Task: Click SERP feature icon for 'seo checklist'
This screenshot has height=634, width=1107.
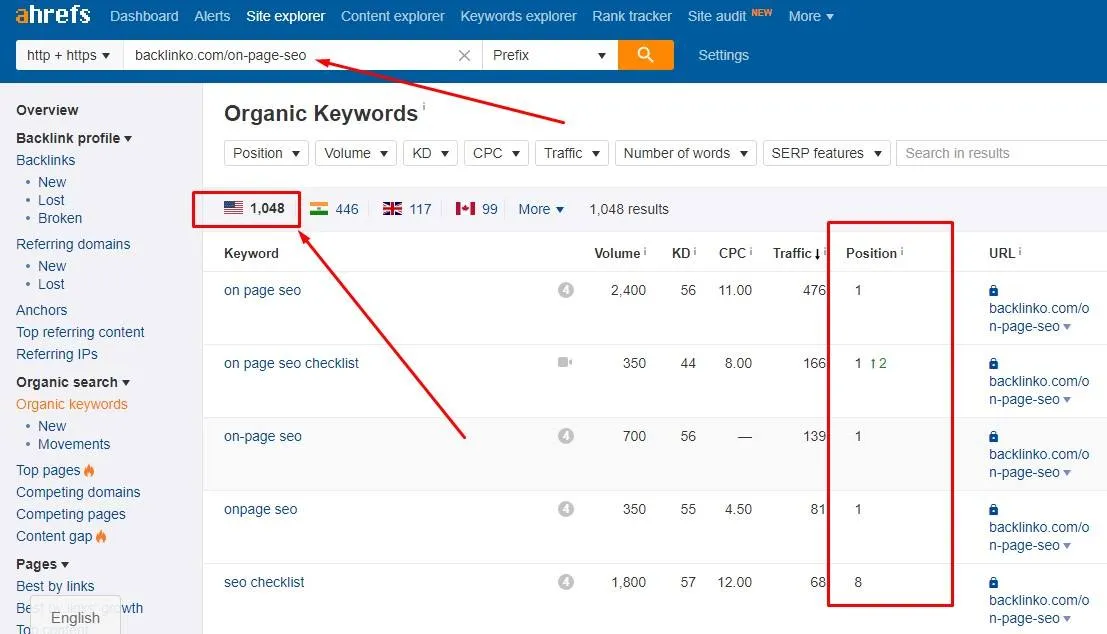Action: click(566, 582)
